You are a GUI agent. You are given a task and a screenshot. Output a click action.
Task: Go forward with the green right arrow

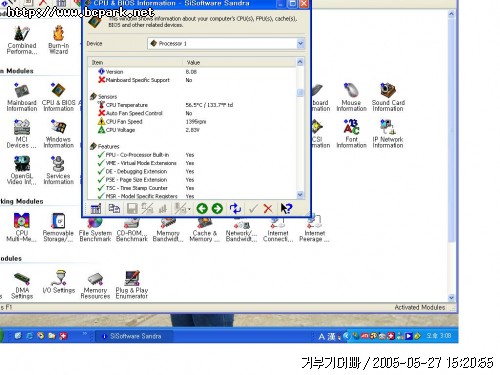click(217, 209)
